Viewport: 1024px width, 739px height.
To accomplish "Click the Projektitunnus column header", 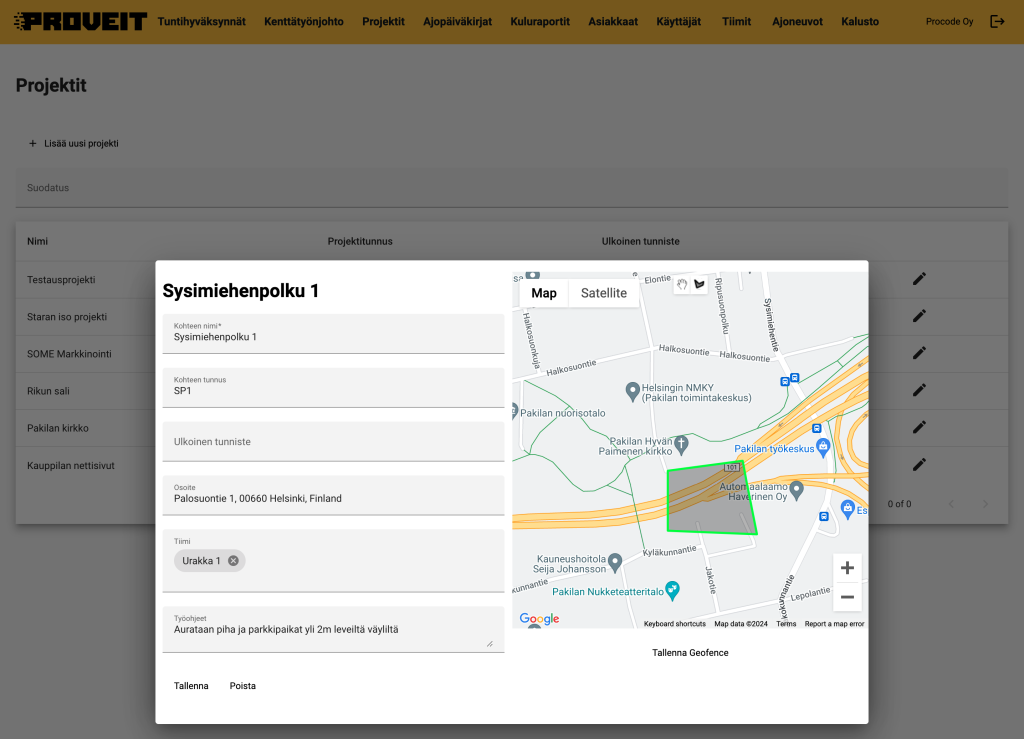I will (x=360, y=242).
